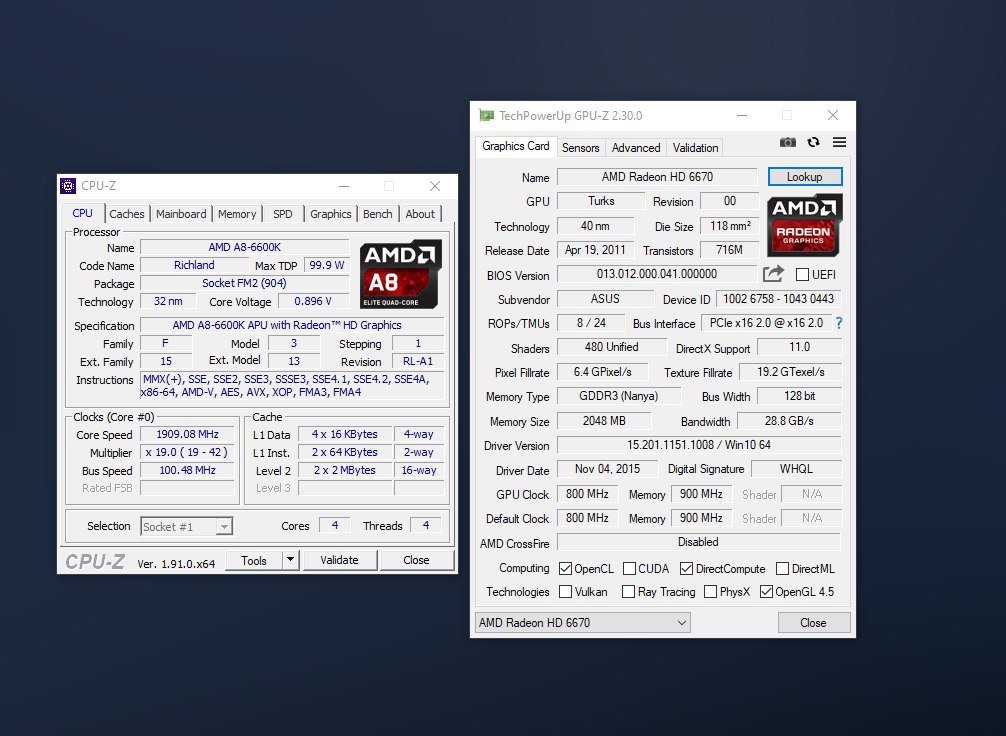Open the SPD tab
Image resolution: width=1006 pixels, height=736 pixels.
(282, 214)
